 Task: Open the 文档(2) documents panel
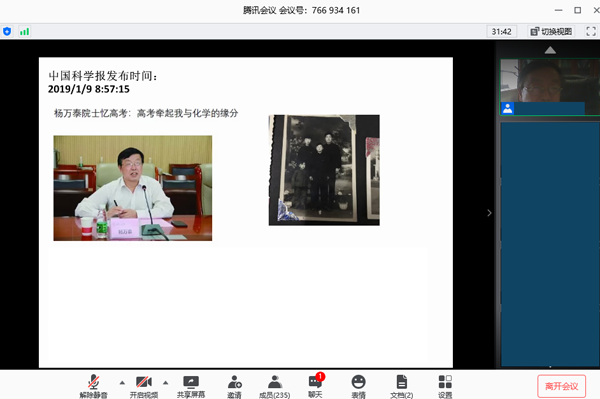pos(401,386)
